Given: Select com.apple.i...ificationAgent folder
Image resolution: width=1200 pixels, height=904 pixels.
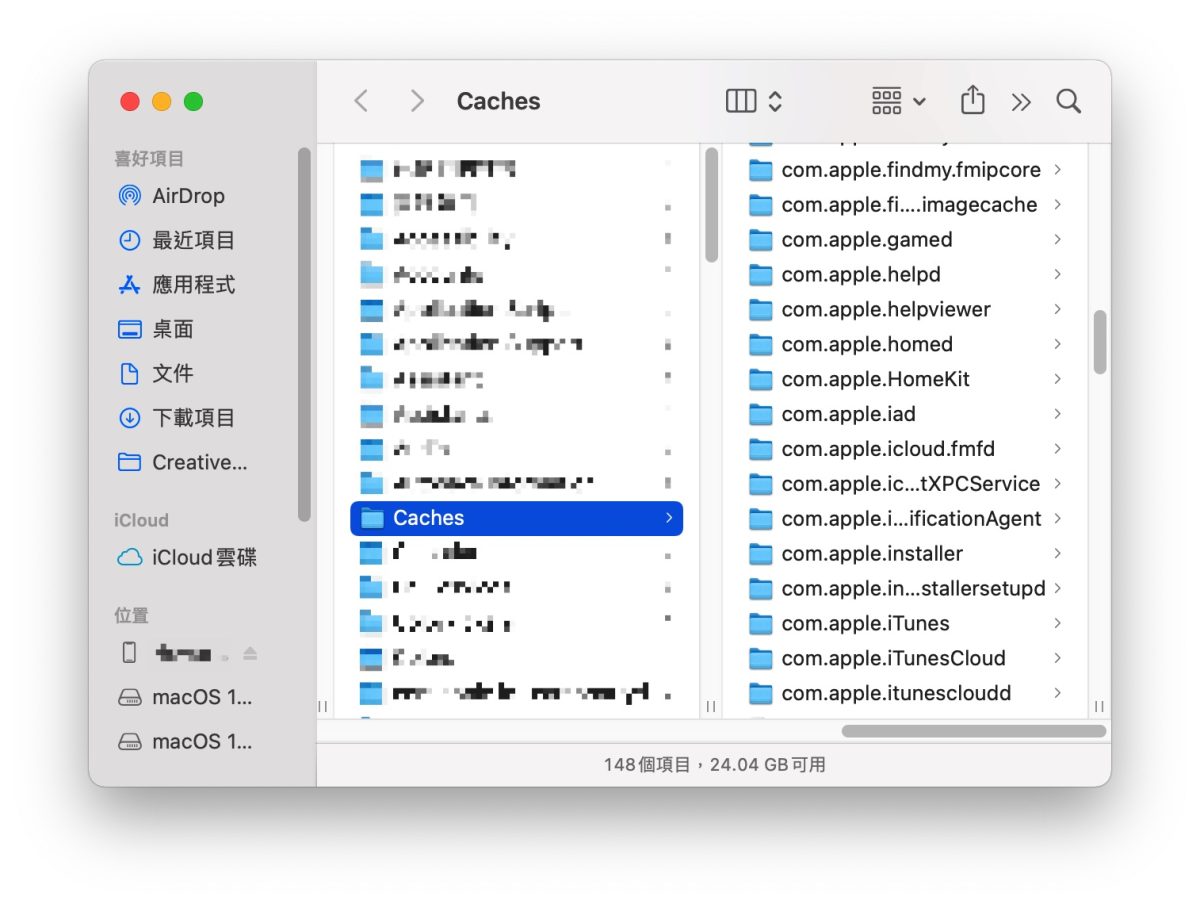Looking at the screenshot, I should (905, 518).
